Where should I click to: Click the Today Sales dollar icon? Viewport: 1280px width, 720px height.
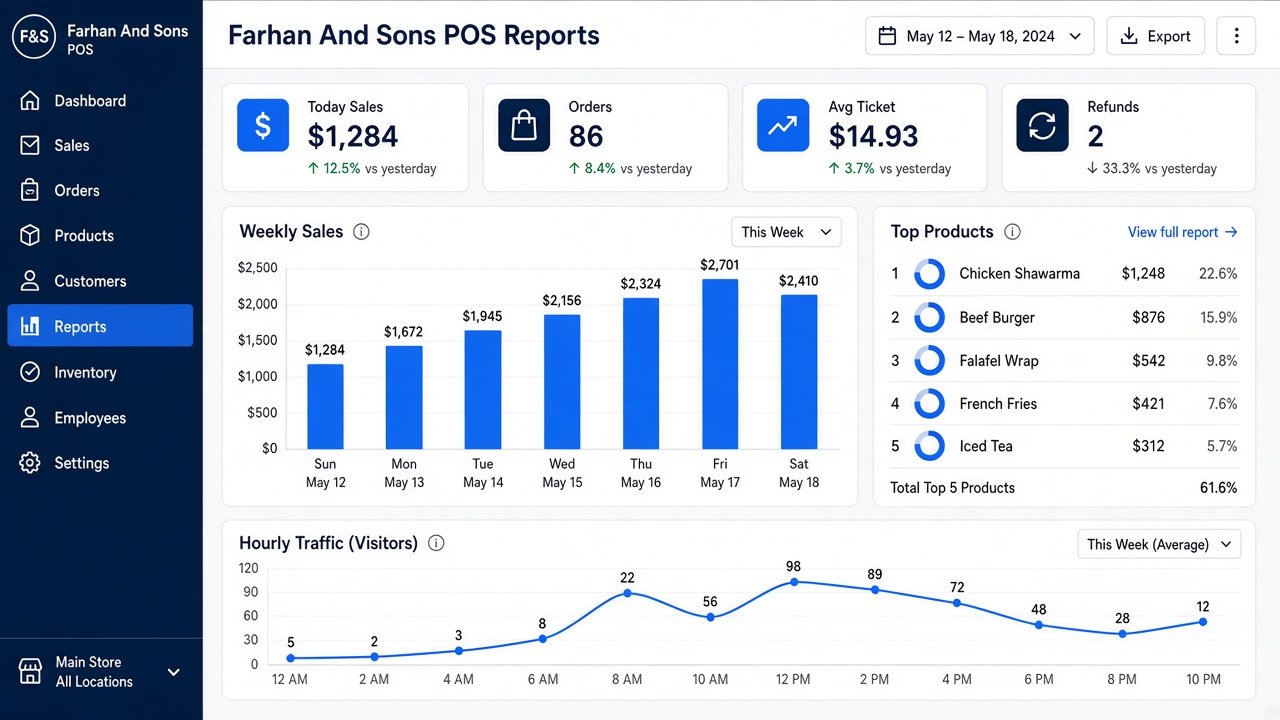coord(263,125)
